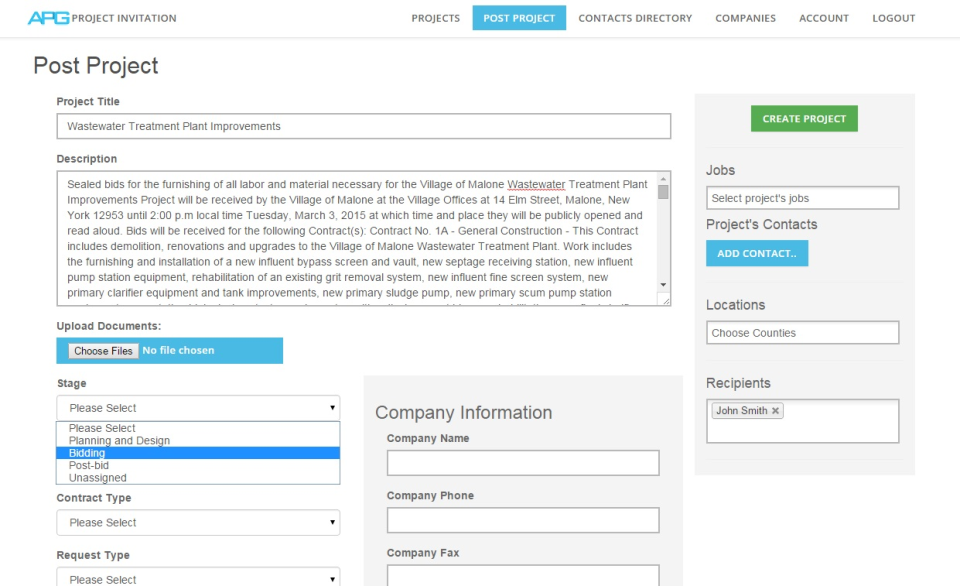
Task: Click the 'Recipients' heading
Action: (738, 383)
